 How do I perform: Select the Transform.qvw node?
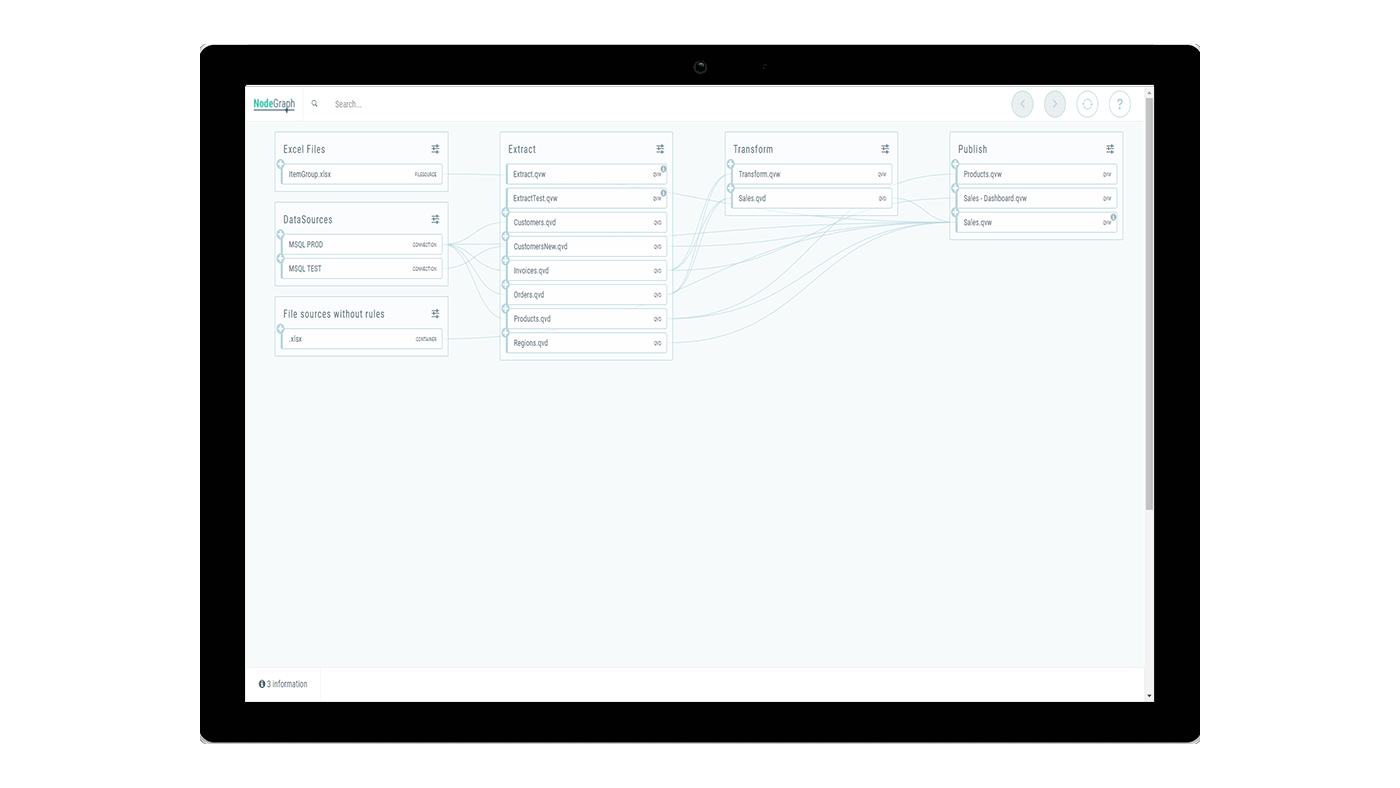(811, 174)
